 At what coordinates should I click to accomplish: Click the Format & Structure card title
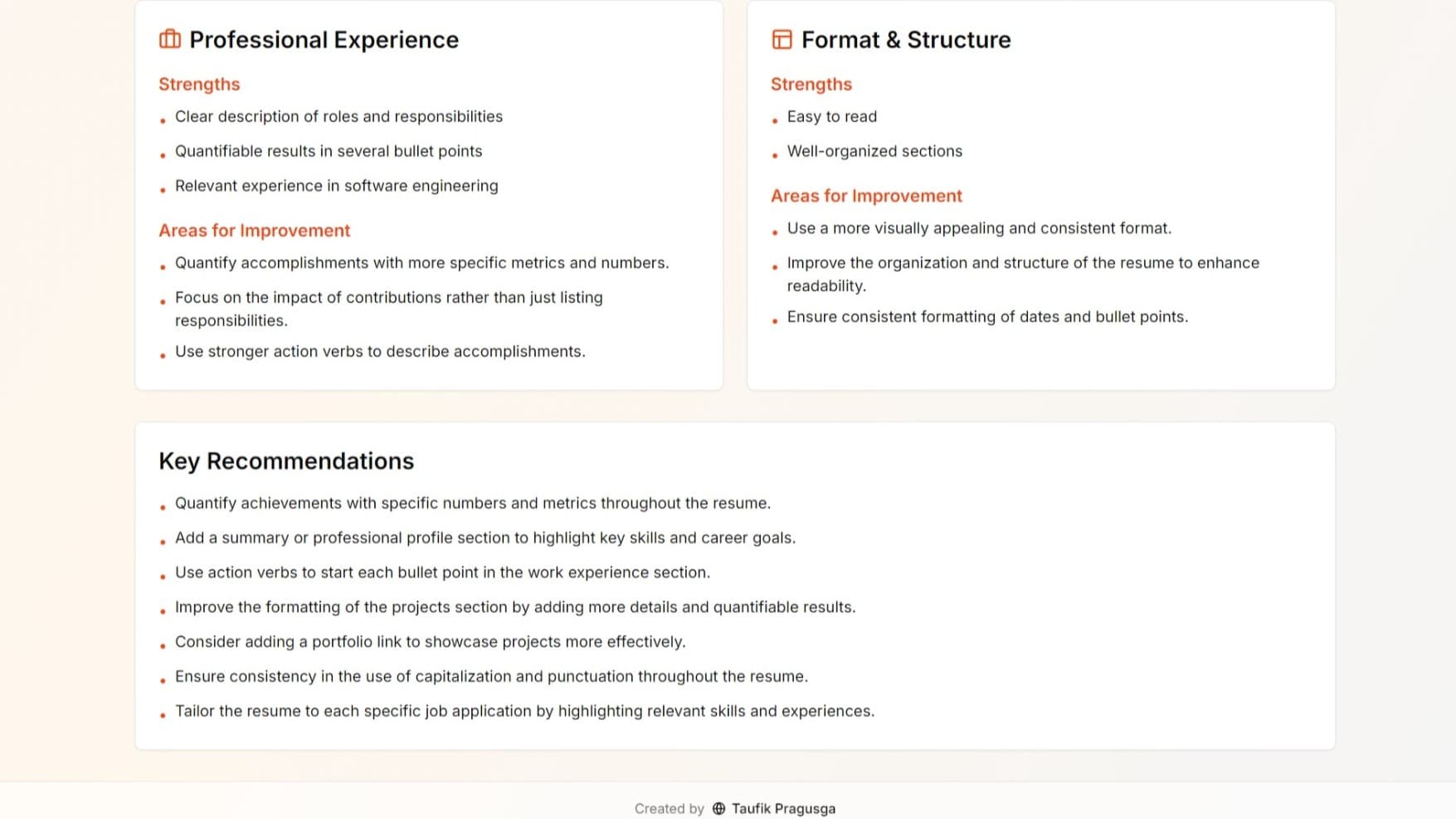click(x=907, y=39)
